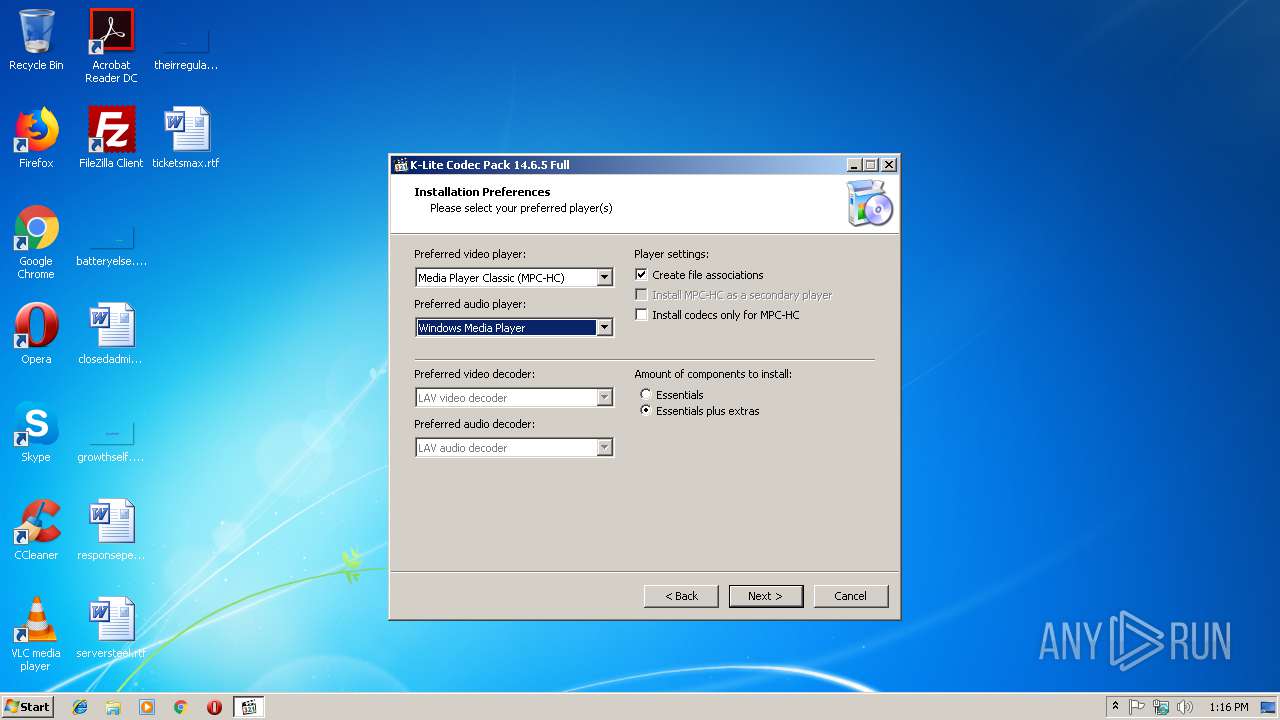The width and height of the screenshot is (1280, 720).
Task: Launch Skype from the desktop
Action: point(36,432)
